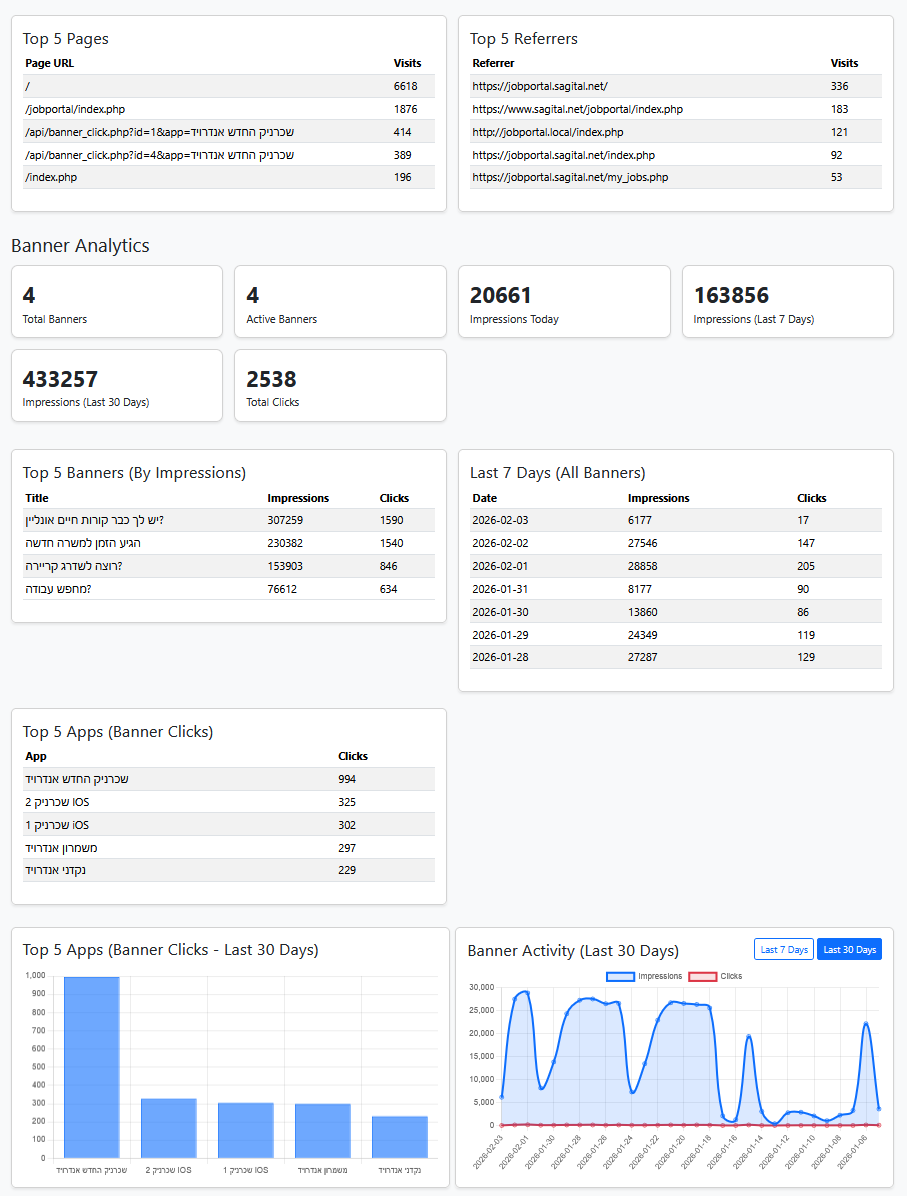907x1196 pixels.
Task: Click Total Clicks card showing 2538
Action: pos(340,385)
